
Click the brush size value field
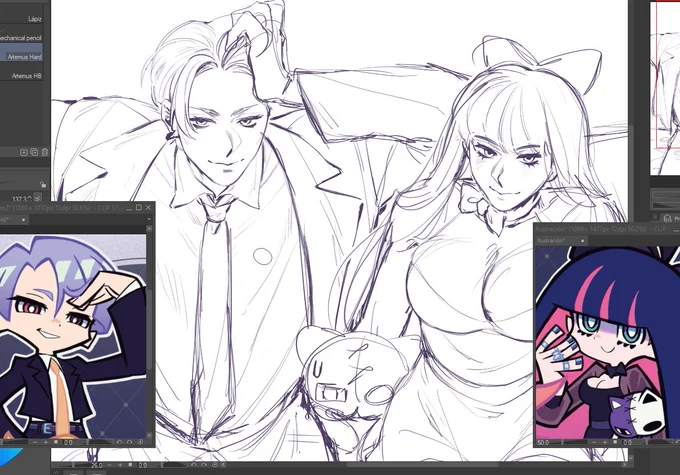tap(22, 199)
